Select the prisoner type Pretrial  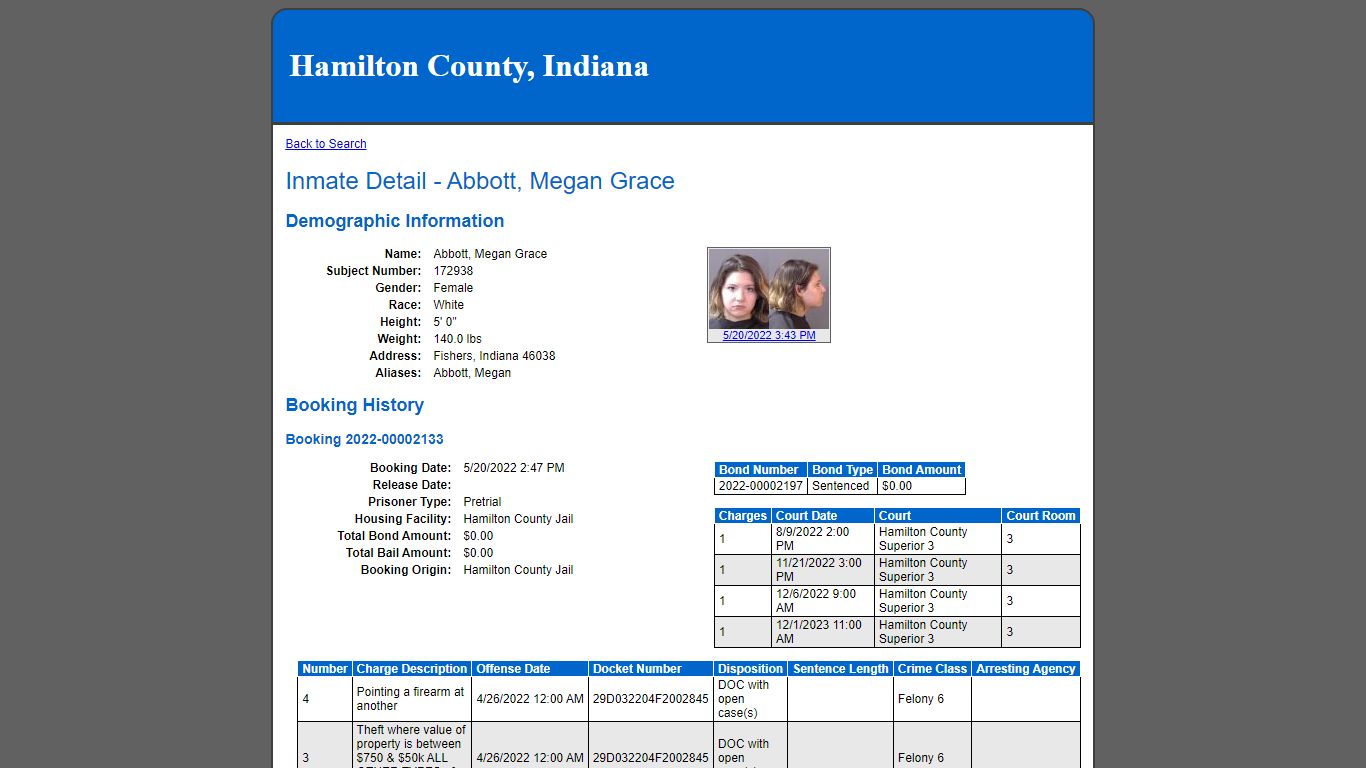(483, 502)
